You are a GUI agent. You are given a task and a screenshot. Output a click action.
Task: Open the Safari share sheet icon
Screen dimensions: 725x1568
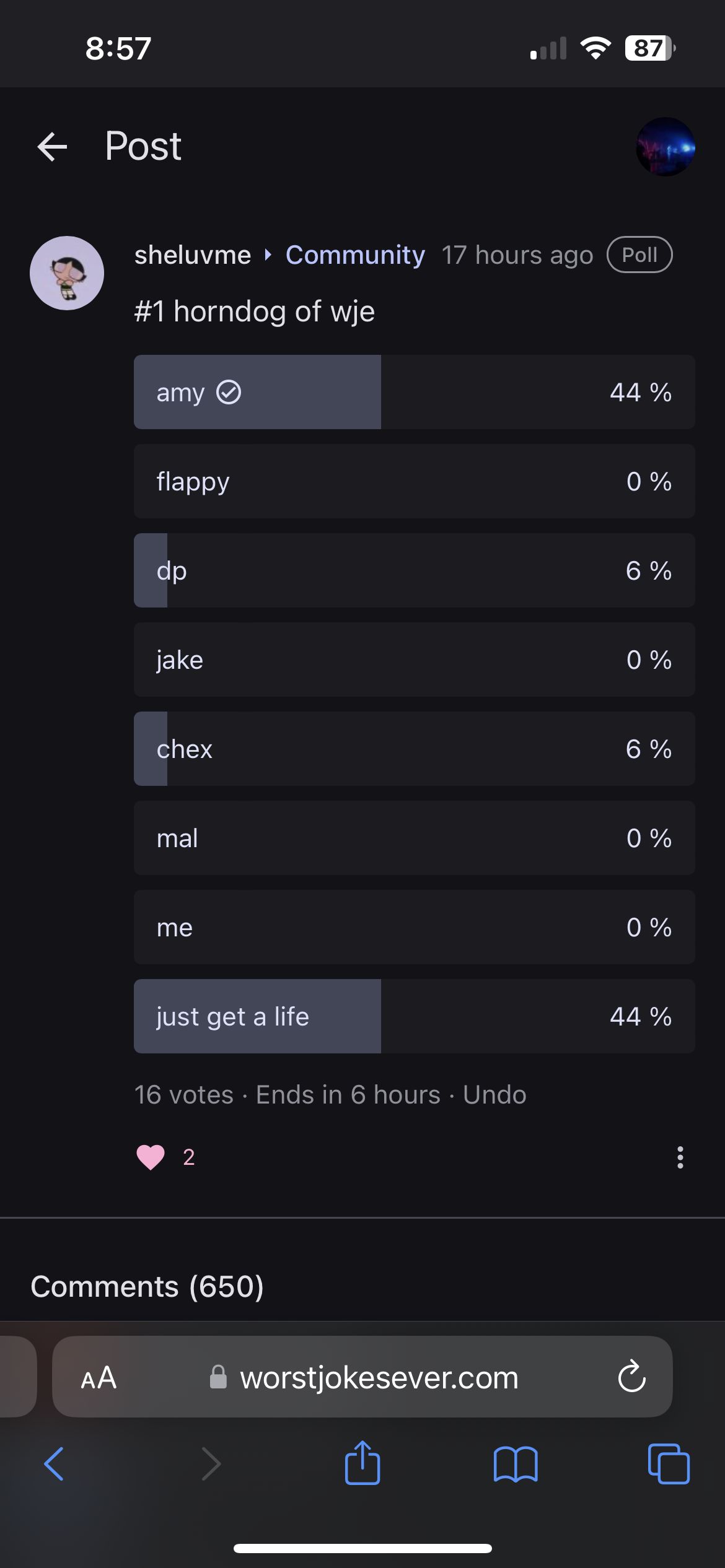362,1463
